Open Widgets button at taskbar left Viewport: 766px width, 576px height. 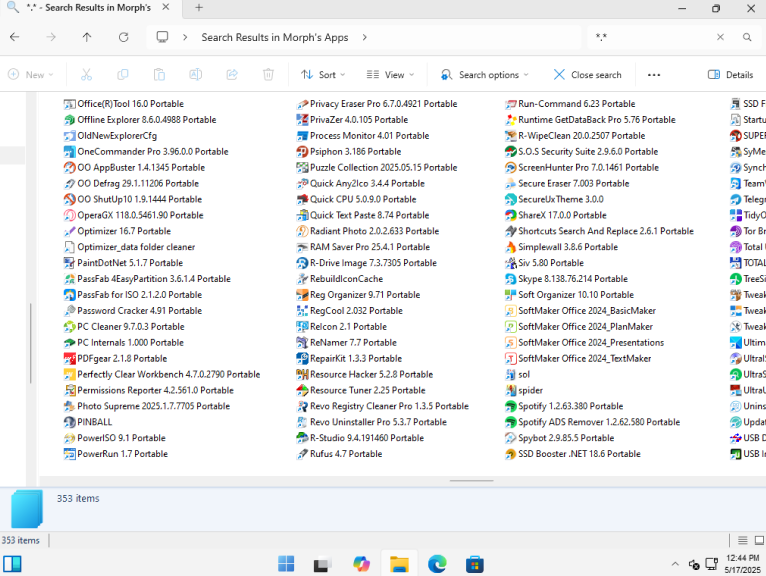click(12, 564)
